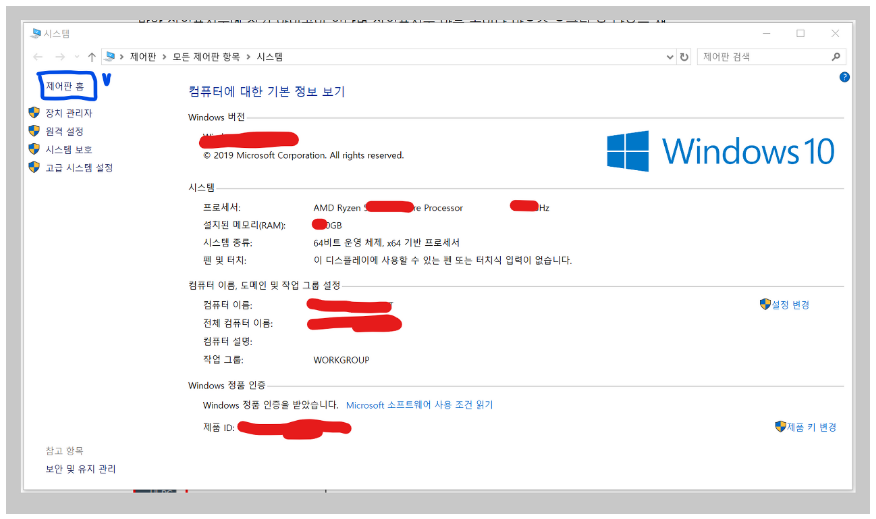
Task: Open 장치 관리자 in sidebar
Action: [68, 113]
